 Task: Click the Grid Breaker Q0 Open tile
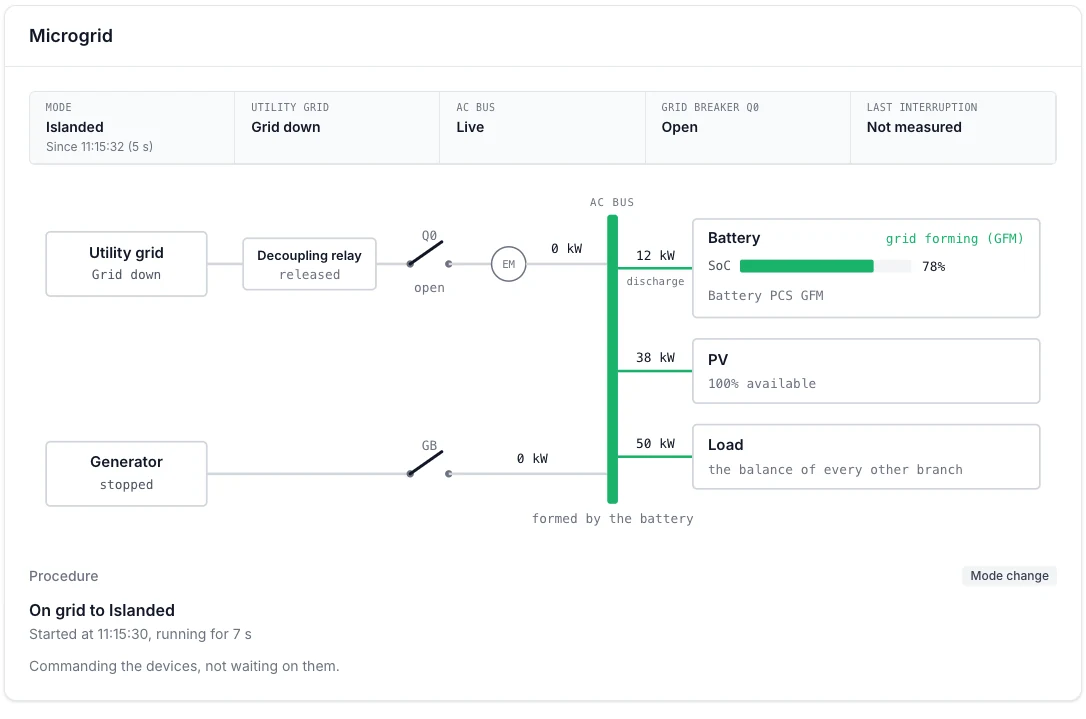pyautogui.click(x=747, y=127)
